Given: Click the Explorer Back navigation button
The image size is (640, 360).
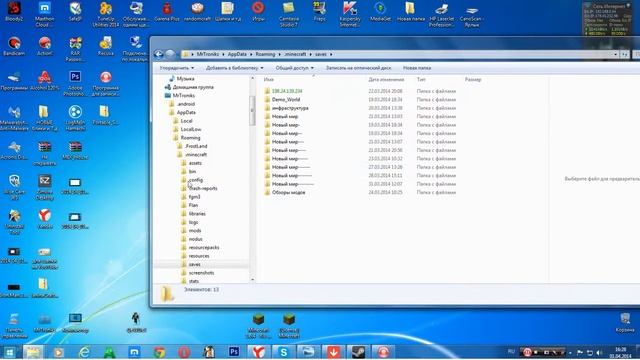Looking at the screenshot, I should tap(159, 54).
